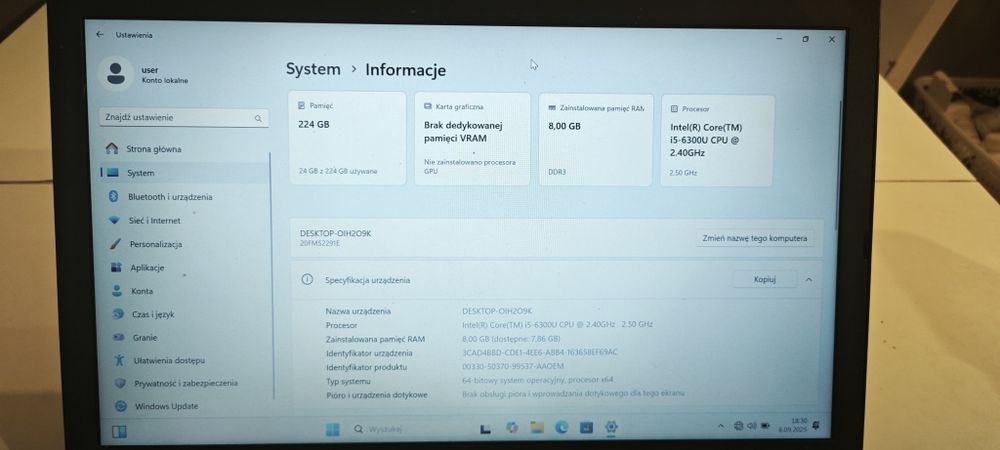Viewport: 1000px width, 450px height.
Task: Open Windows Start menu
Action: coord(332,429)
